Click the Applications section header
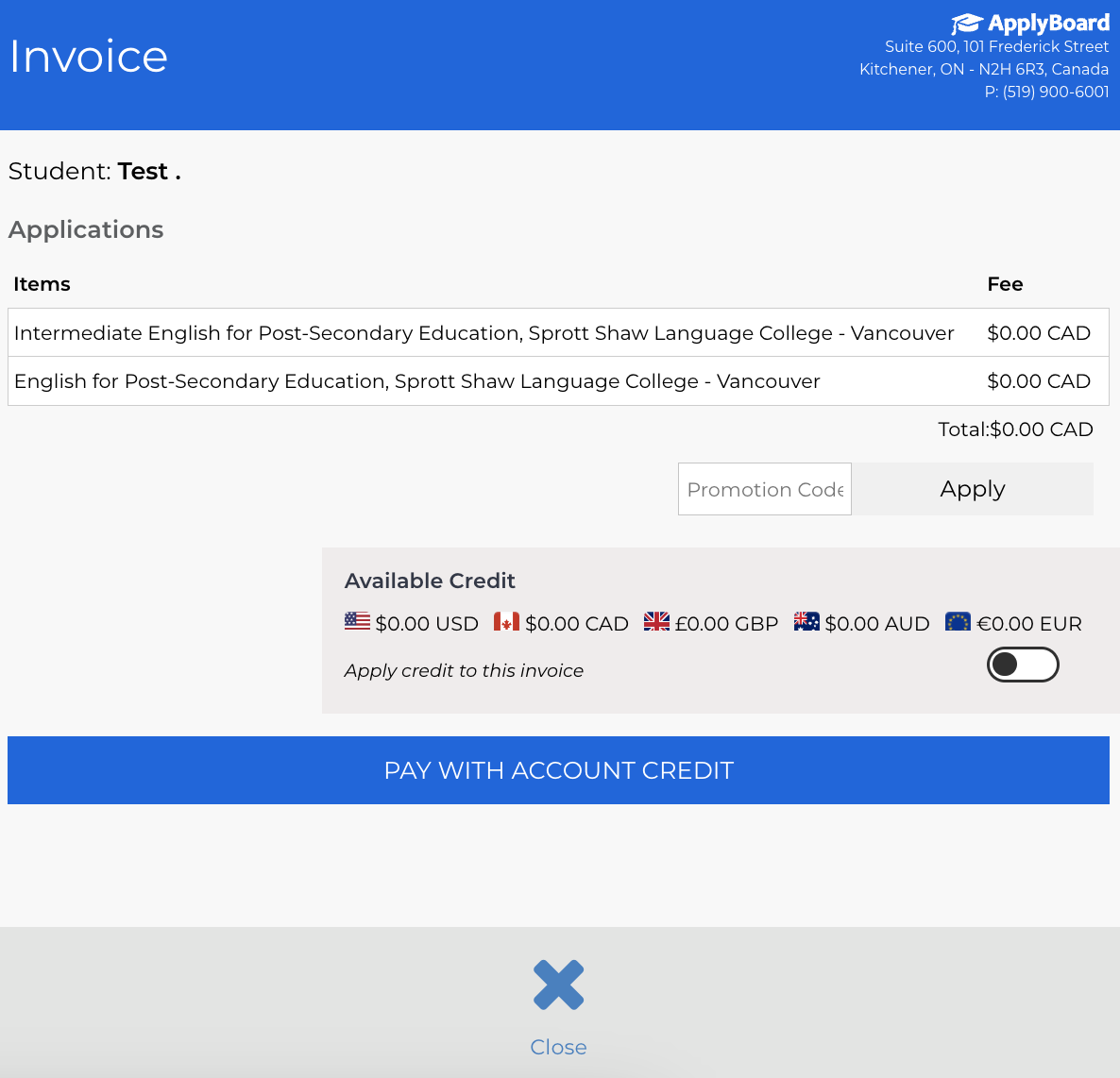Image resolution: width=1120 pixels, height=1078 pixels. click(x=86, y=229)
